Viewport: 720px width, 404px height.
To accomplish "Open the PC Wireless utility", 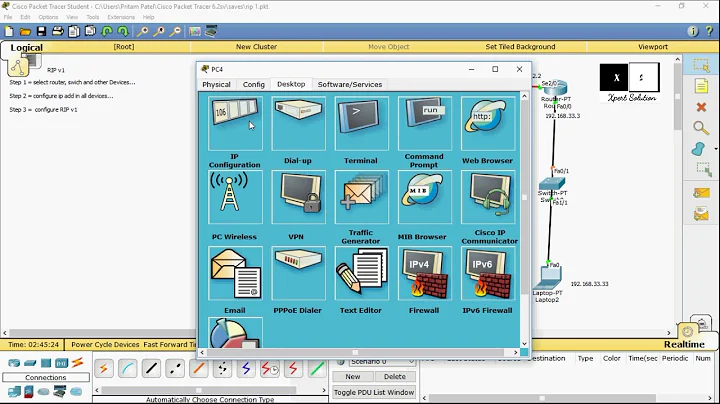I will [x=235, y=197].
